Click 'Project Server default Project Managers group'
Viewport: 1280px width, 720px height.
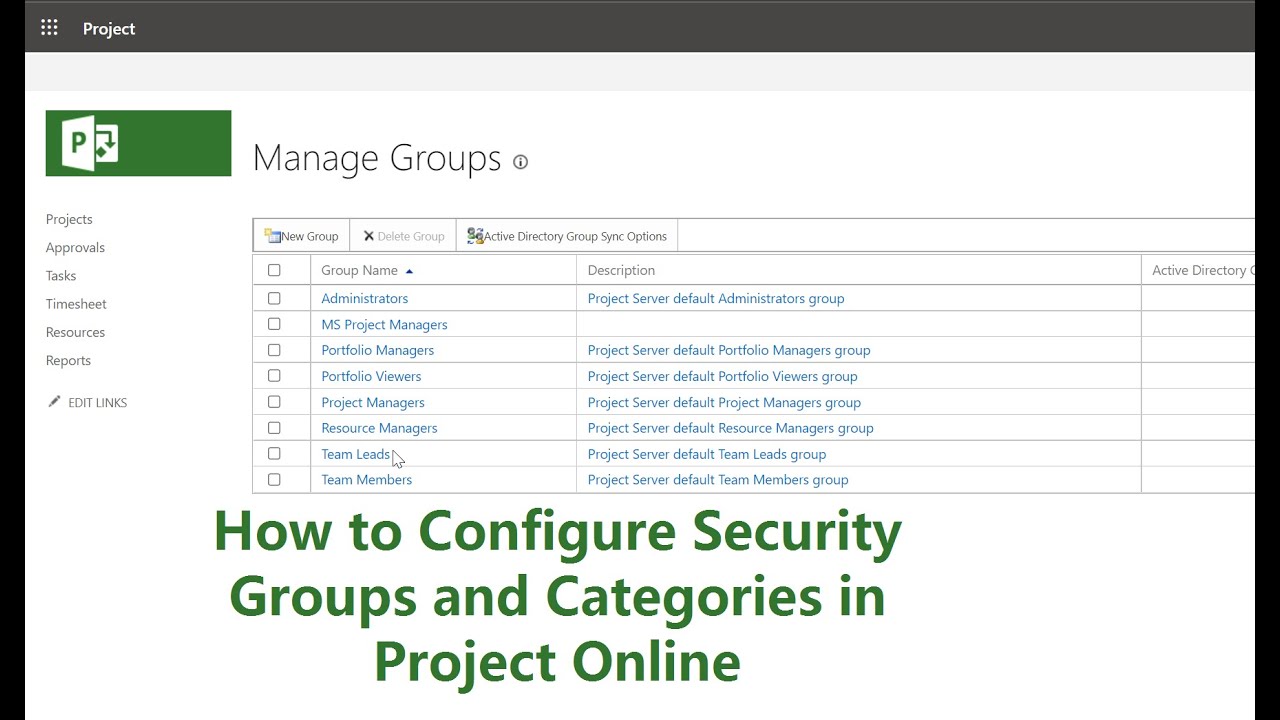coord(724,402)
